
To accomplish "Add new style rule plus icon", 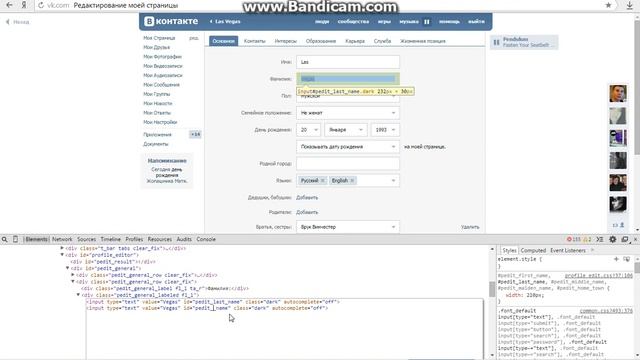I will 616,259.
